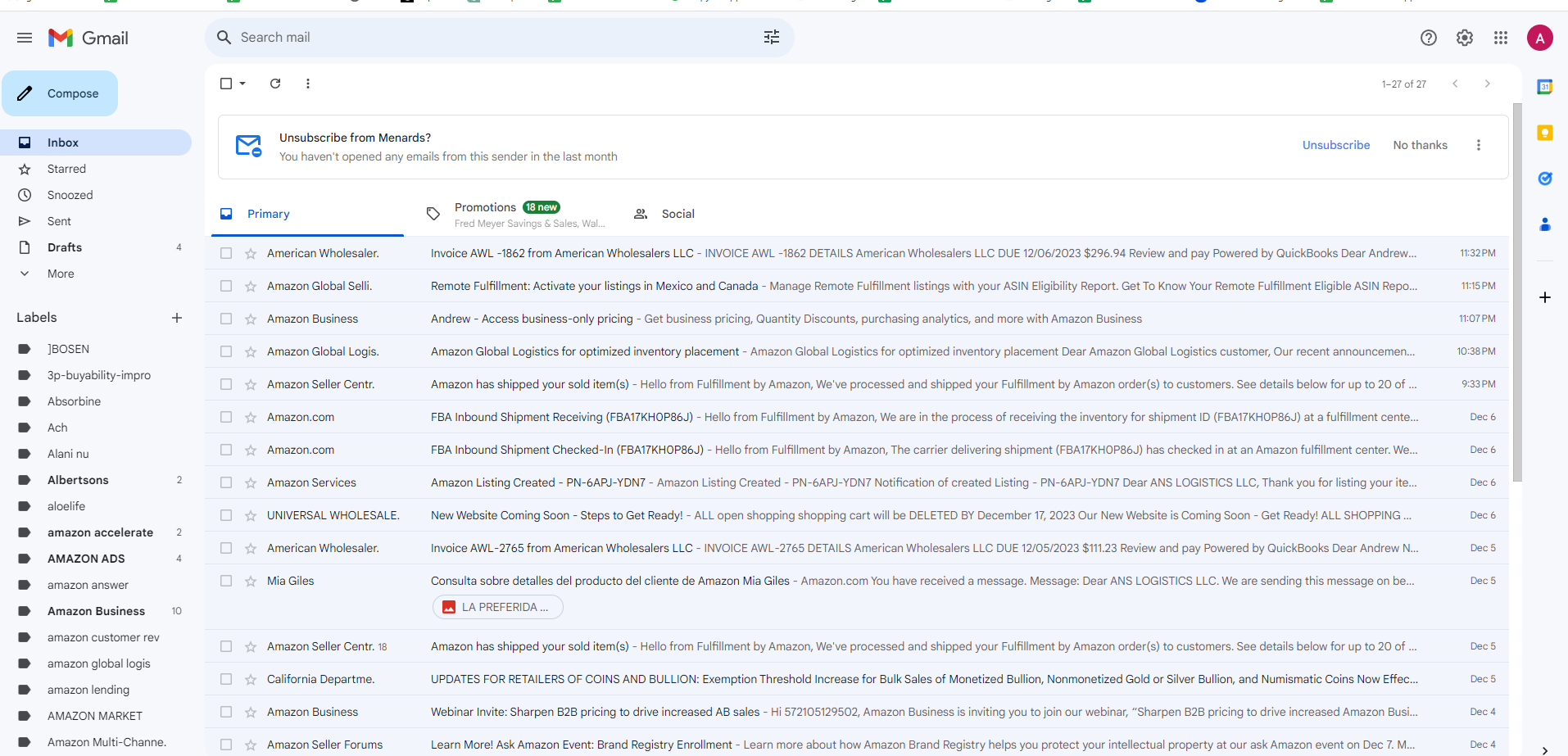The width and height of the screenshot is (1568, 756).
Task: Click the inbox vertical scrollbar
Action: coord(1517,292)
